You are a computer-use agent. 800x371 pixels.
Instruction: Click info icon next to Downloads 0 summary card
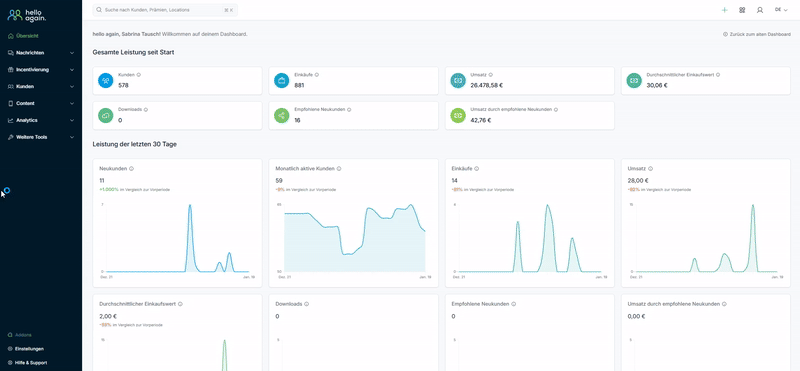(145, 109)
